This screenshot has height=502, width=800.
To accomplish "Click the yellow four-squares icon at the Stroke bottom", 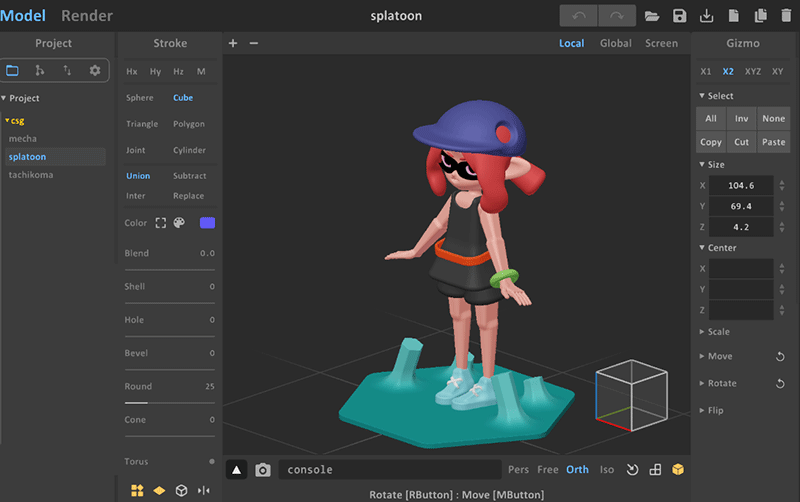I will 137,490.
